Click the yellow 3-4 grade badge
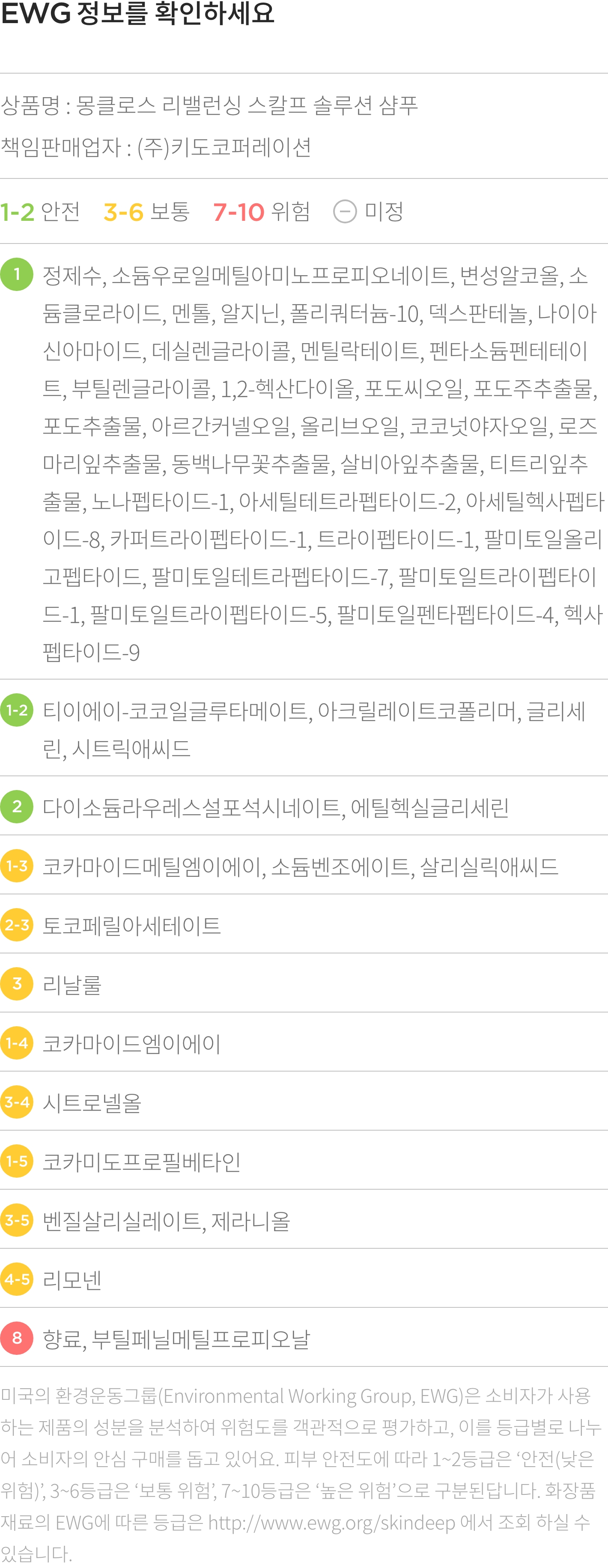 [x=16, y=1102]
